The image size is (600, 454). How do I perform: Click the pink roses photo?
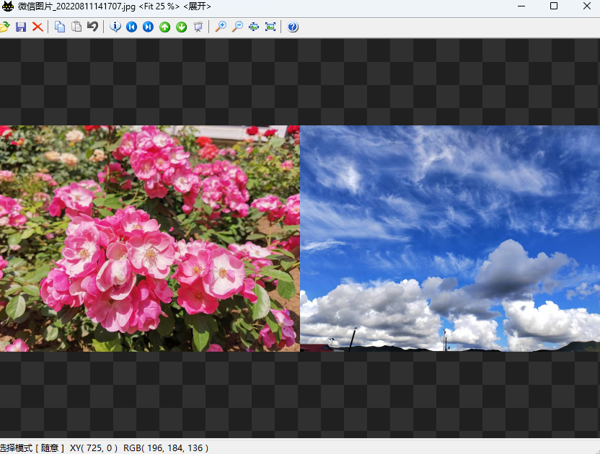click(x=150, y=238)
